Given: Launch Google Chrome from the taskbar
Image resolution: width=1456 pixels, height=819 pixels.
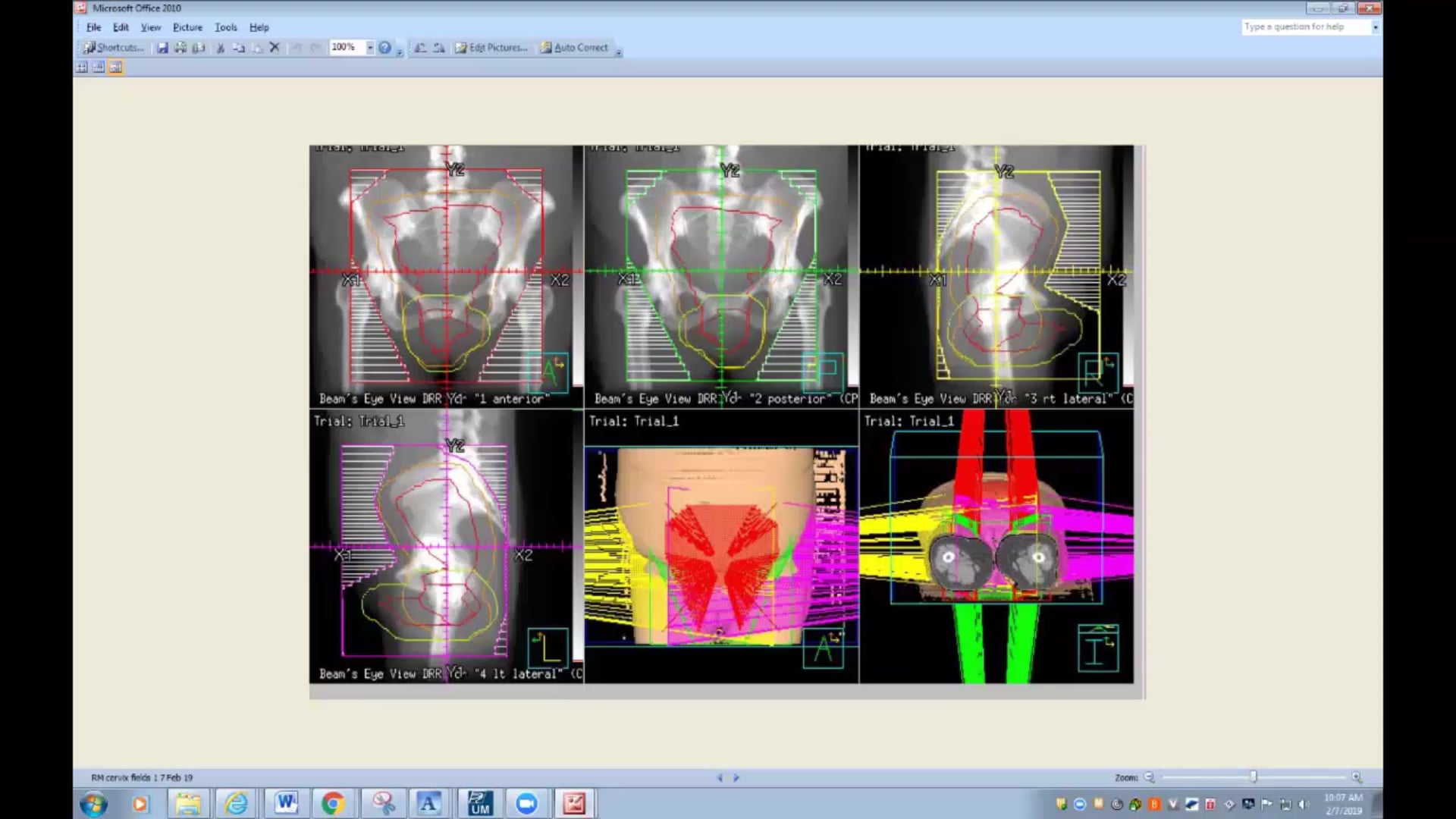Looking at the screenshot, I should [334, 802].
